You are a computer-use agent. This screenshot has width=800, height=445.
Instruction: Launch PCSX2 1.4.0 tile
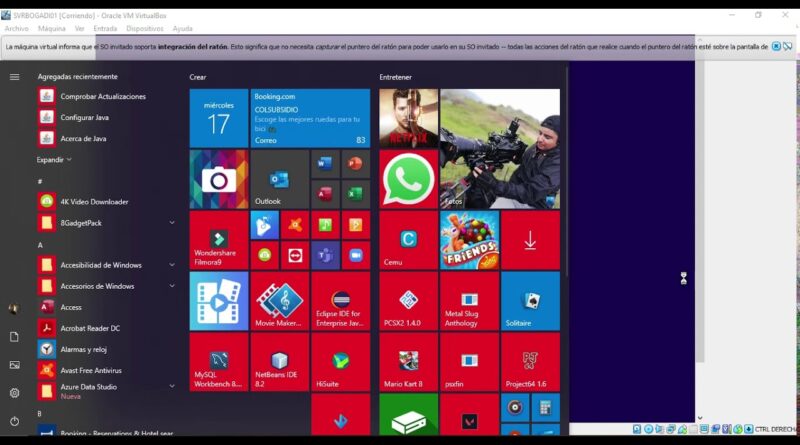click(x=408, y=301)
